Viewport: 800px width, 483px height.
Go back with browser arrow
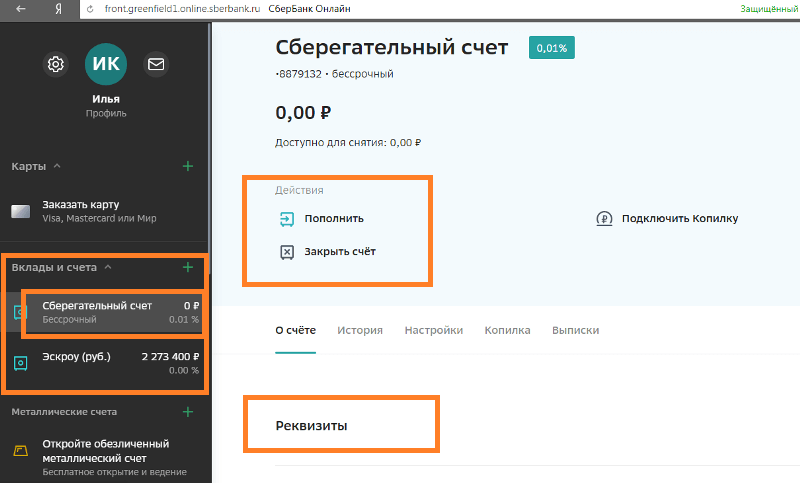pos(21,9)
